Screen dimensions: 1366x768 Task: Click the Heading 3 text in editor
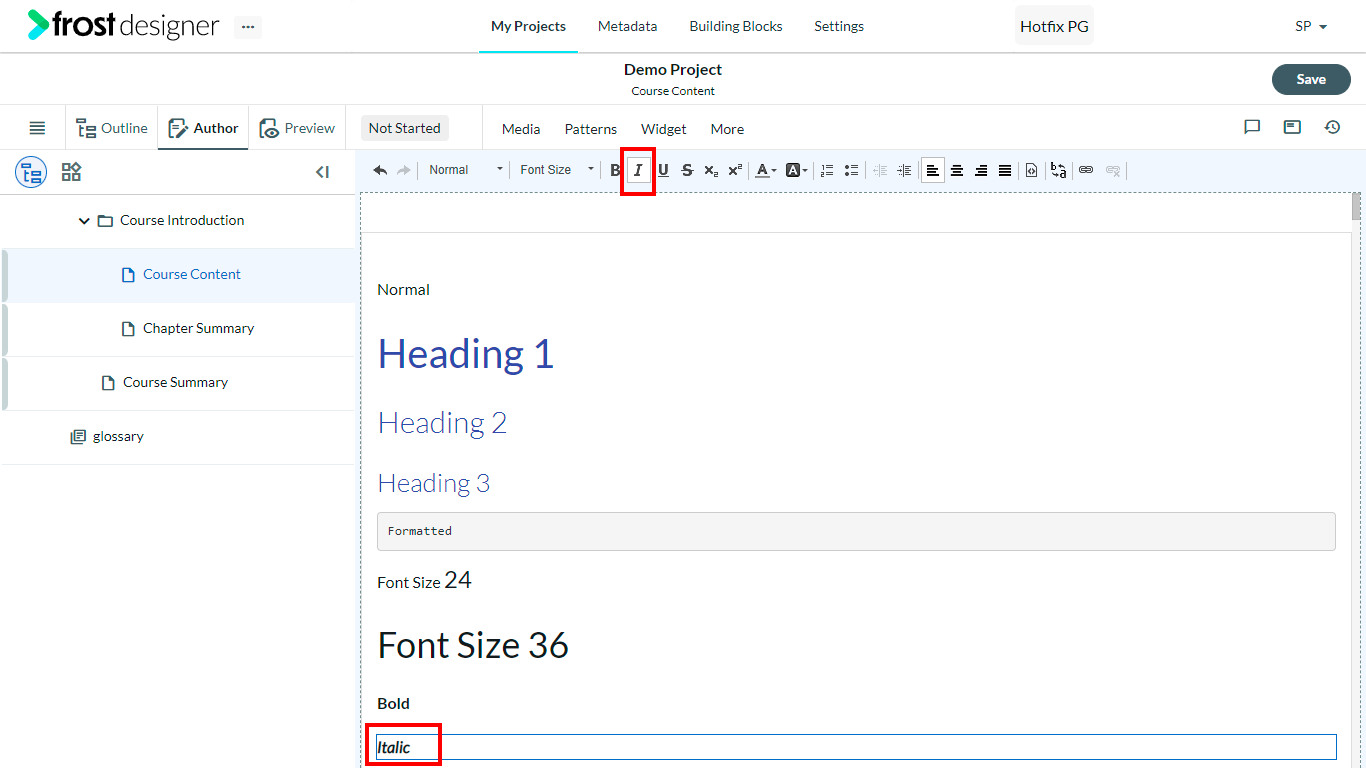(x=433, y=483)
